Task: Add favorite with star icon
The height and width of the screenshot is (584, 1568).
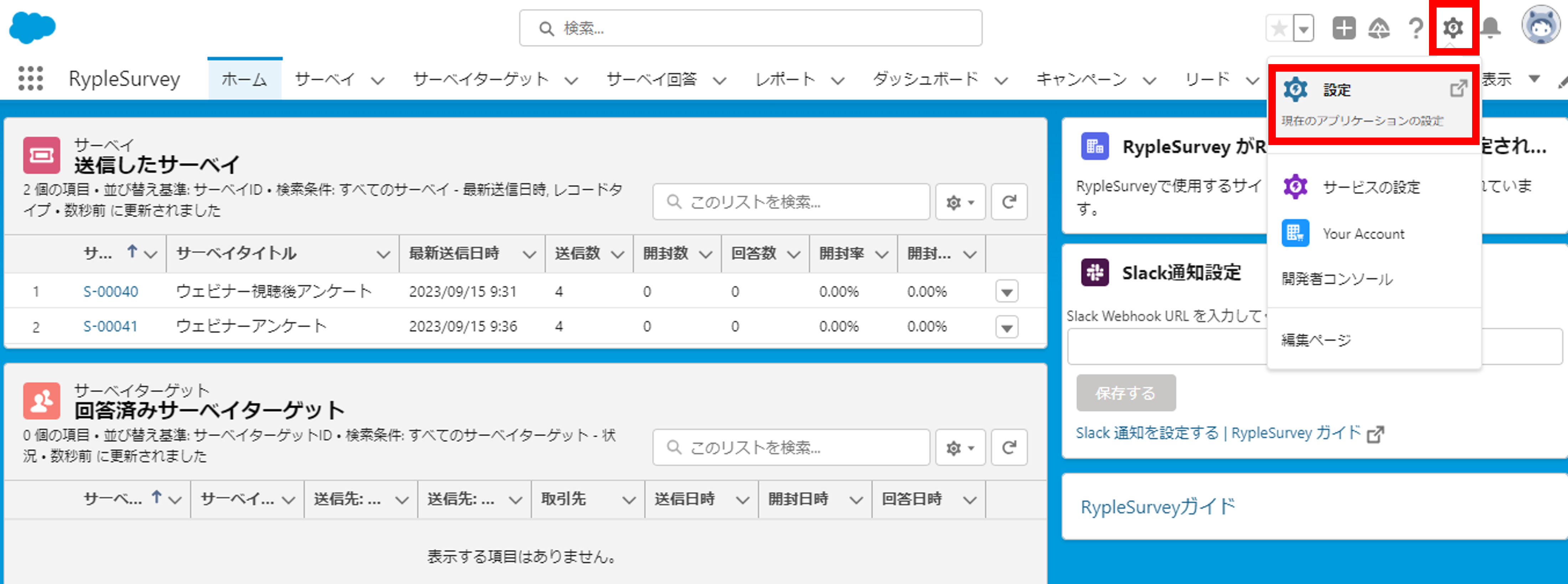Action: coord(1279,28)
